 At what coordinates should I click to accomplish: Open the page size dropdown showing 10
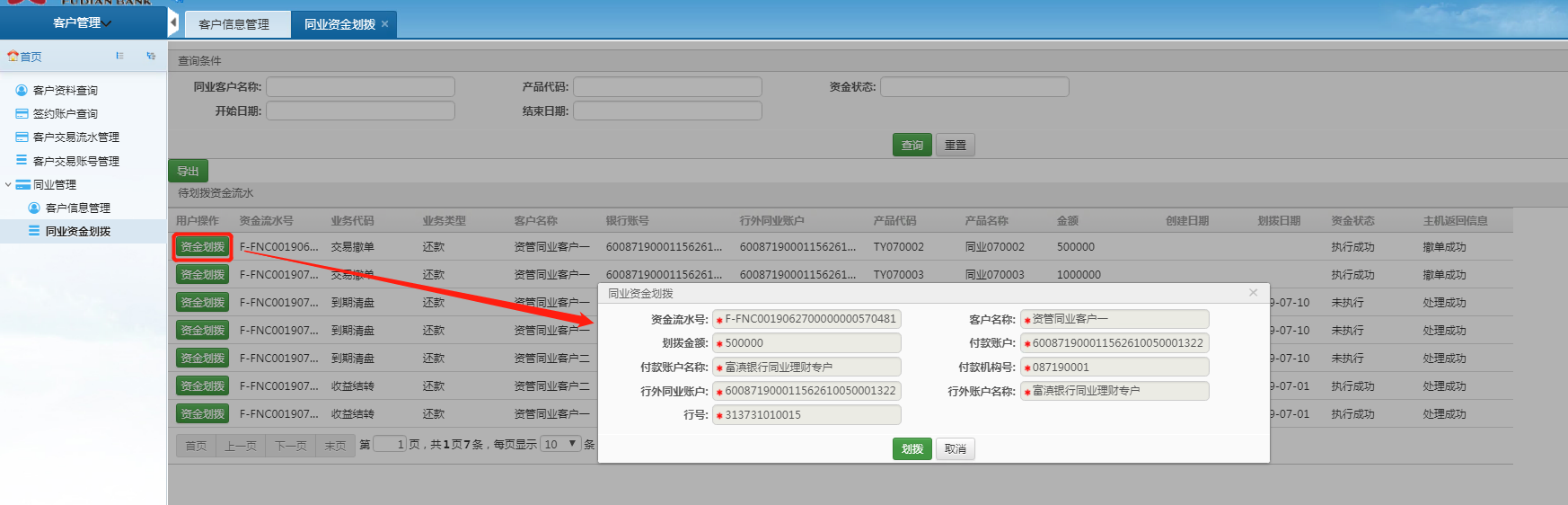[x=561, y=444]
